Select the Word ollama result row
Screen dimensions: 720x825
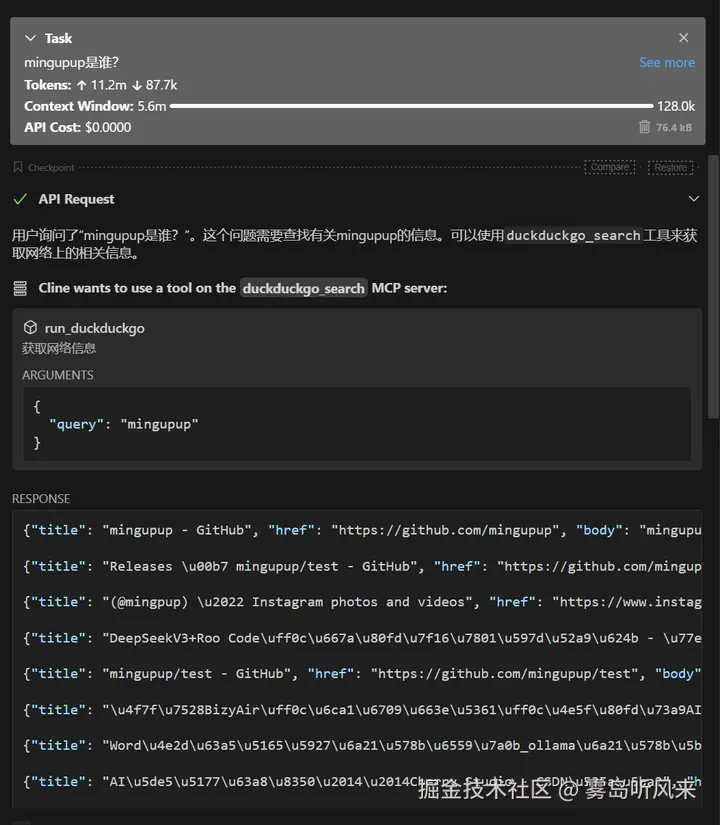(x=362, y=746)
